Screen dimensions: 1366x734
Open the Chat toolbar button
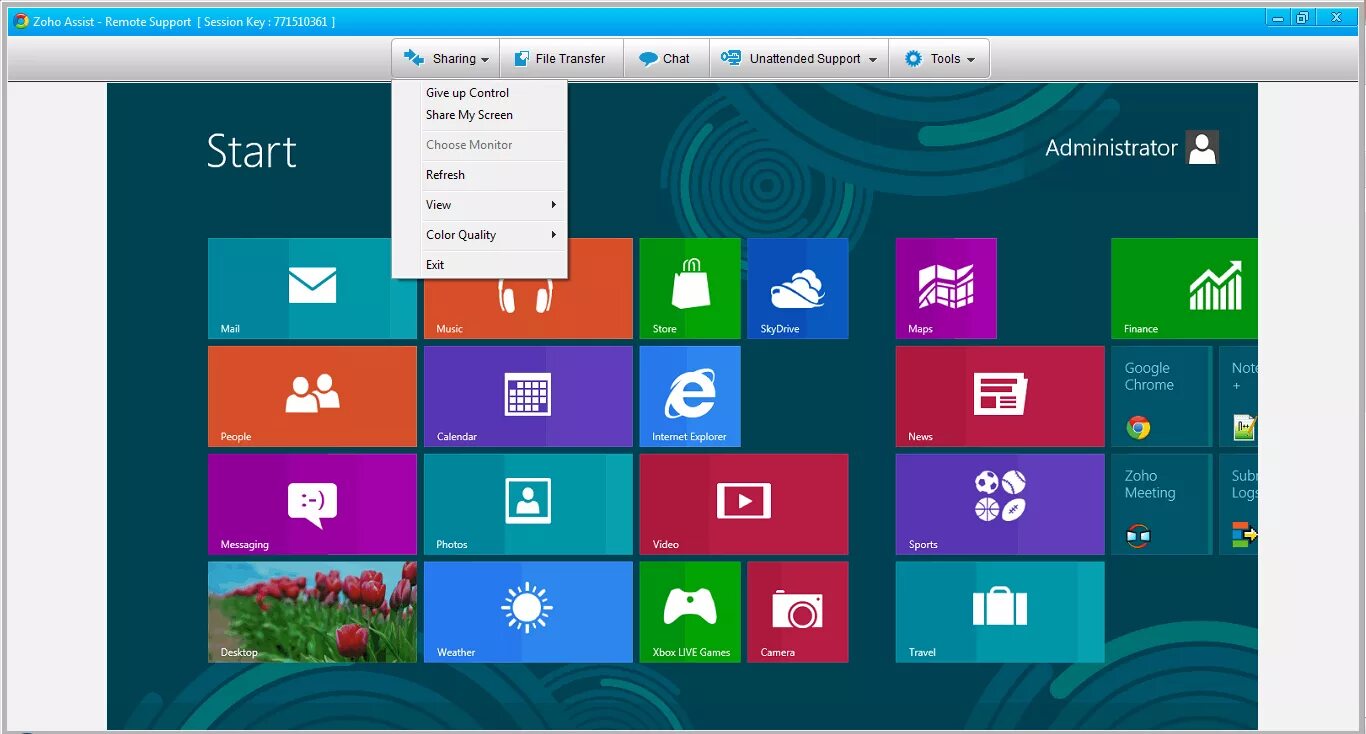tap(666, 59)
